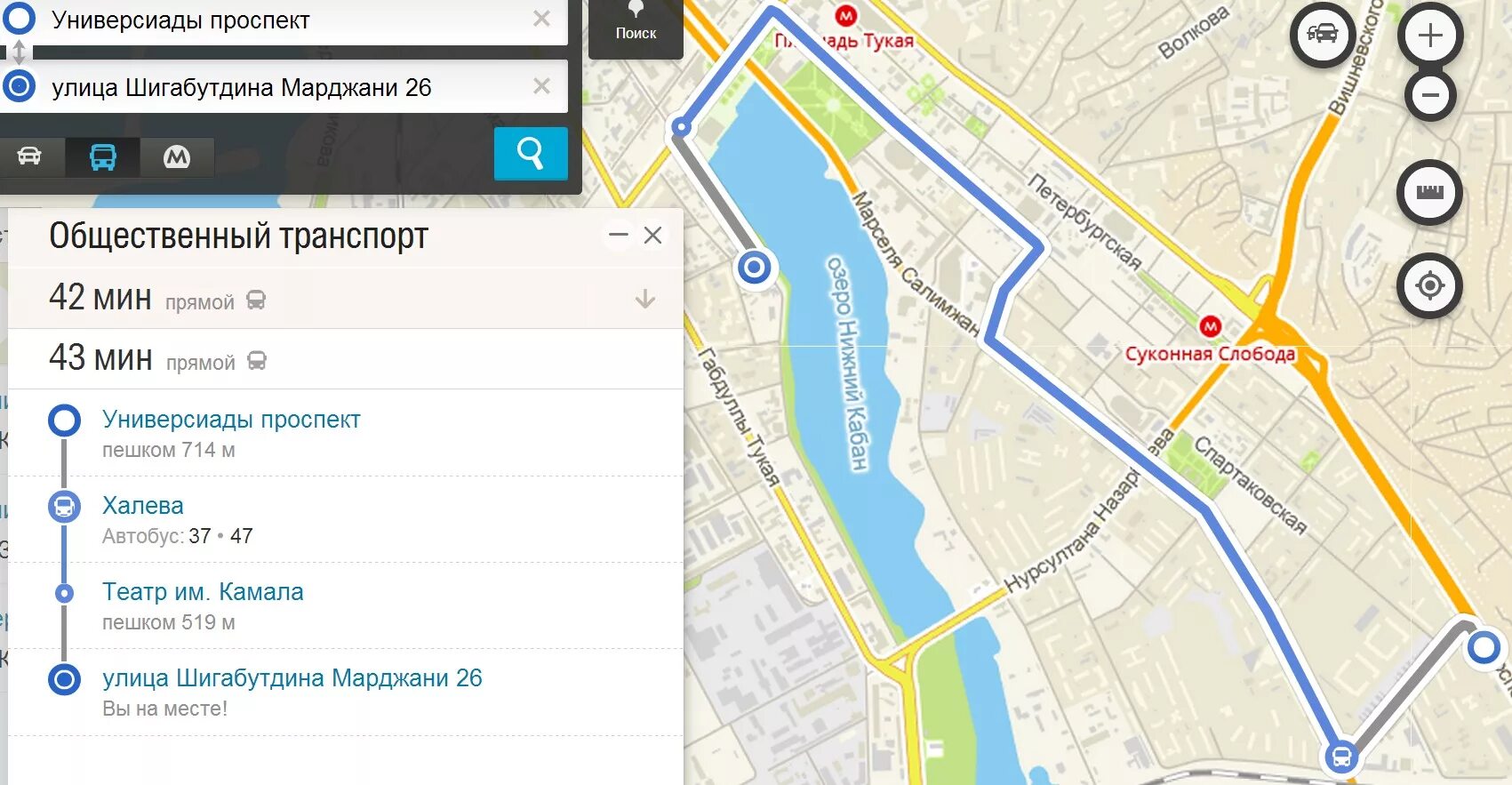Open Халева bus stop link
The width and height of the screenshot is (1512, 785).
click(x=143, y=506)
